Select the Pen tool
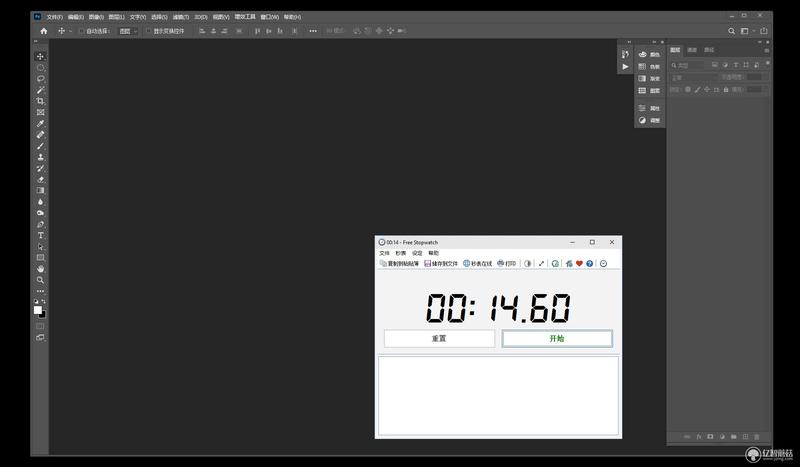This screenshot has height=467, width=800. pos(40,224)
